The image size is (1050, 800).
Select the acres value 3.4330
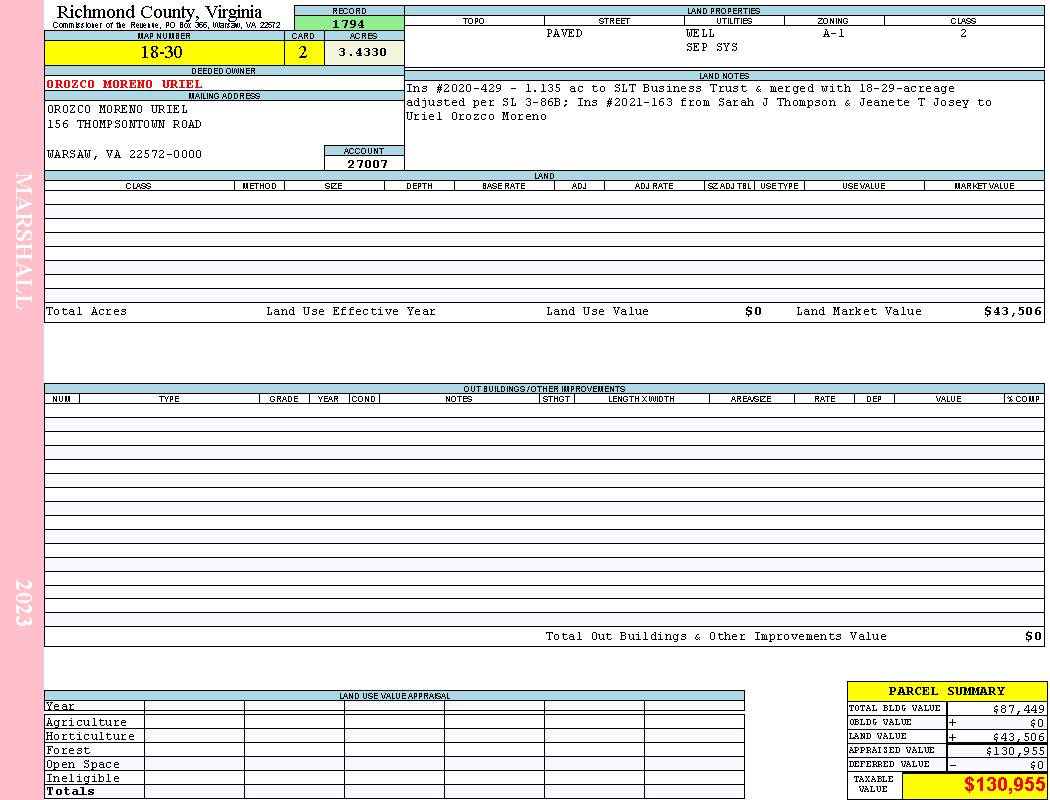point(364,52)
